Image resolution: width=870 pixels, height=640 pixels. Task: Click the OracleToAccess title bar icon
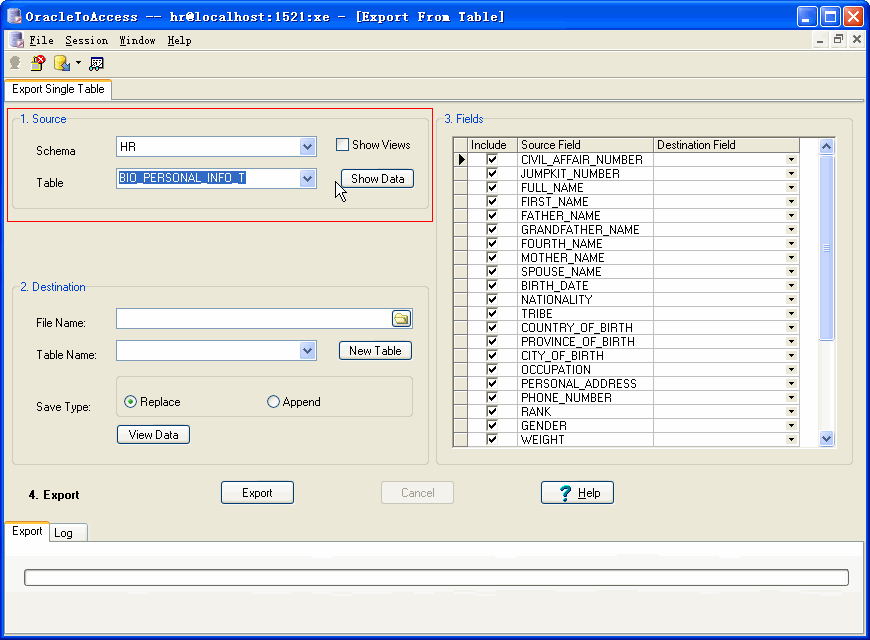coord(14,17)
